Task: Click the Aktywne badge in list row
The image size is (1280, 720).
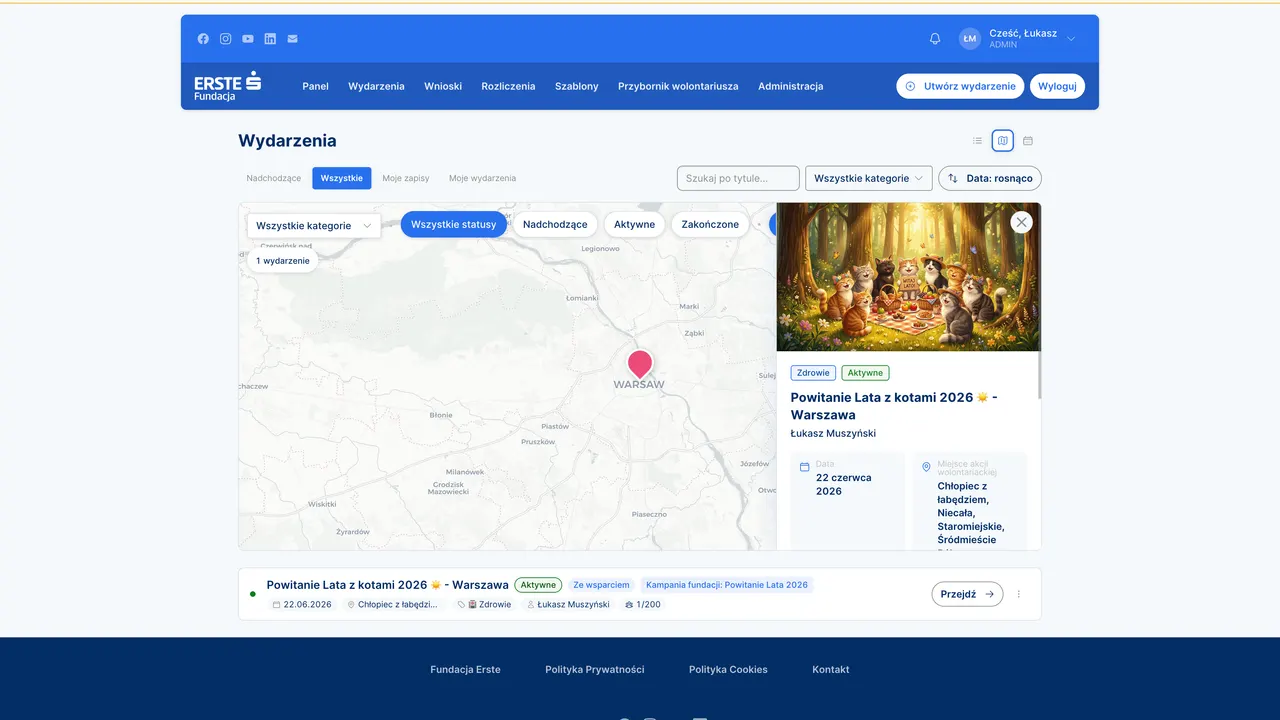Action: [x=538, y=585]
